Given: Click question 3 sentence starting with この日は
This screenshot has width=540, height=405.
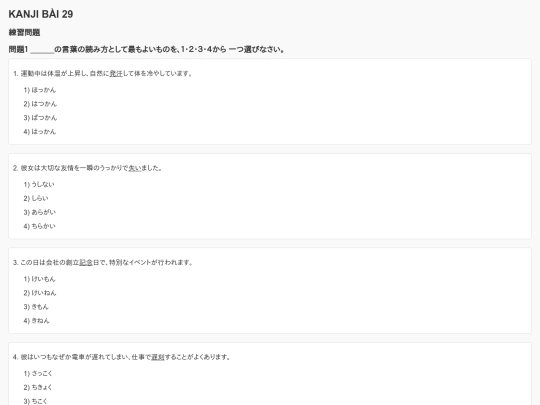Looking at the screenshot, I should [103, 262].
